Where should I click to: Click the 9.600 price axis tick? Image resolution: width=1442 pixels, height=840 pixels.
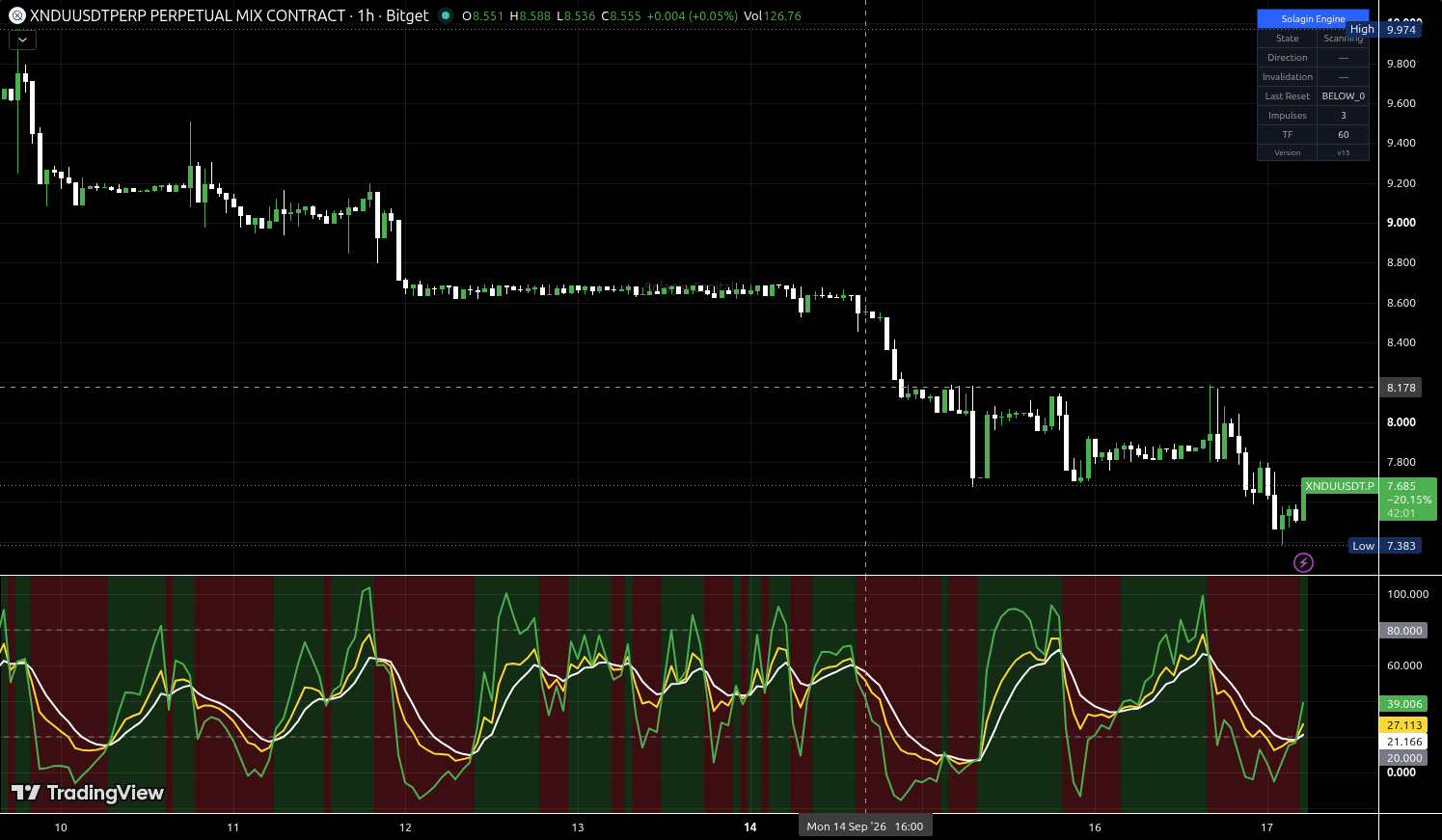[x=1401, y=103]
